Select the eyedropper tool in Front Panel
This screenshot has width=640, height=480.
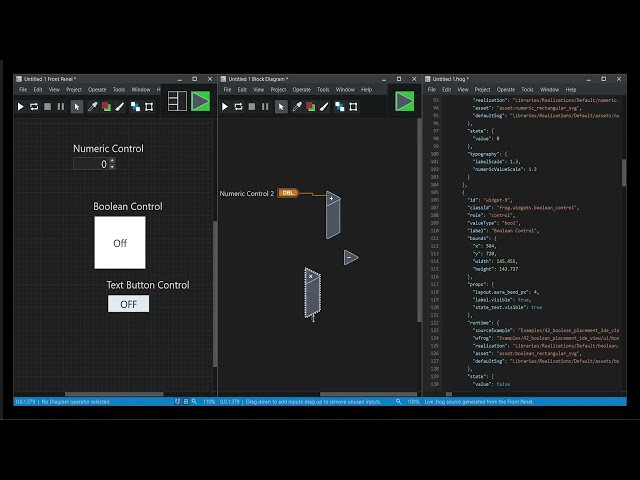pyautogui.click(x=93, y=107)
